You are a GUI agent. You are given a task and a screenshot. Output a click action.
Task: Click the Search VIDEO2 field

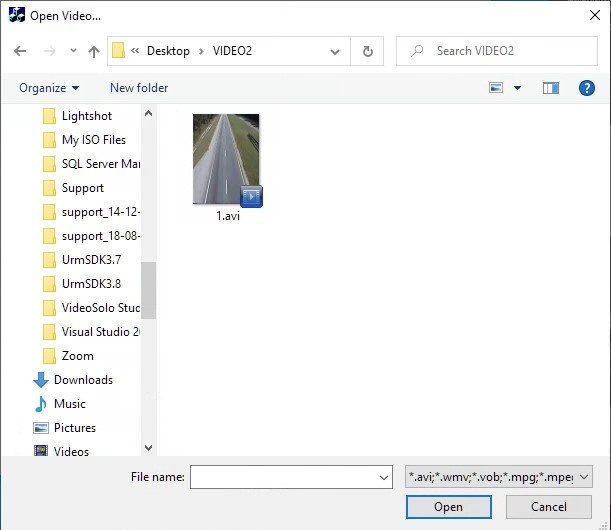click(496, 51)
